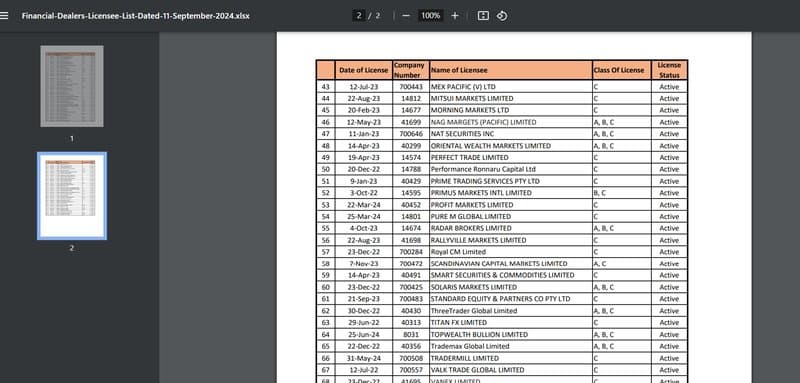Click the License Status column header
This screenshot has width=800, height=383.
pyautogui.click(x=669, y=70)
